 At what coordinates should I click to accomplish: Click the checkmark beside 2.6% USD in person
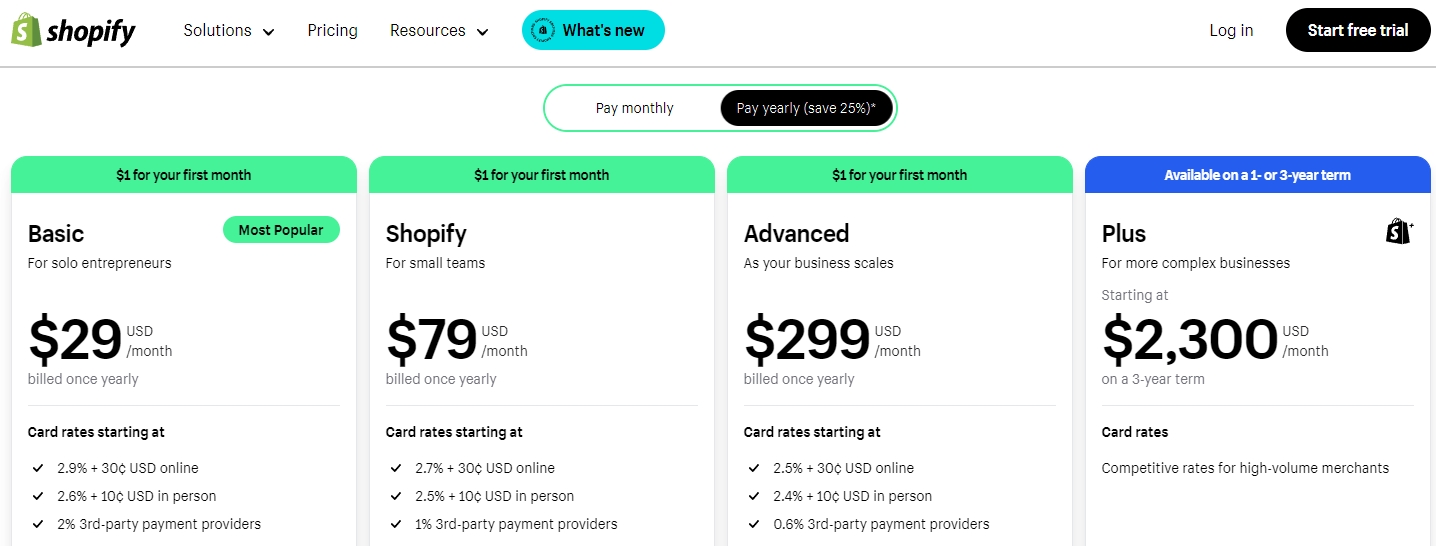(38, 496)
